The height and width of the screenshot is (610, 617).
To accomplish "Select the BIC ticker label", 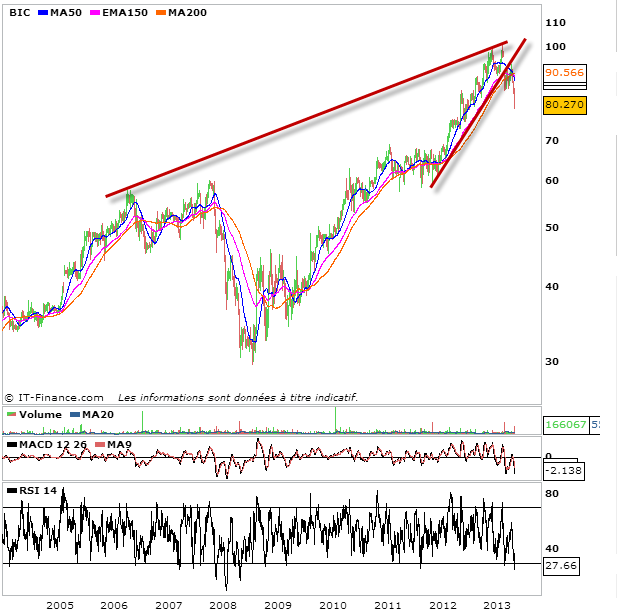I will (20, 11).
